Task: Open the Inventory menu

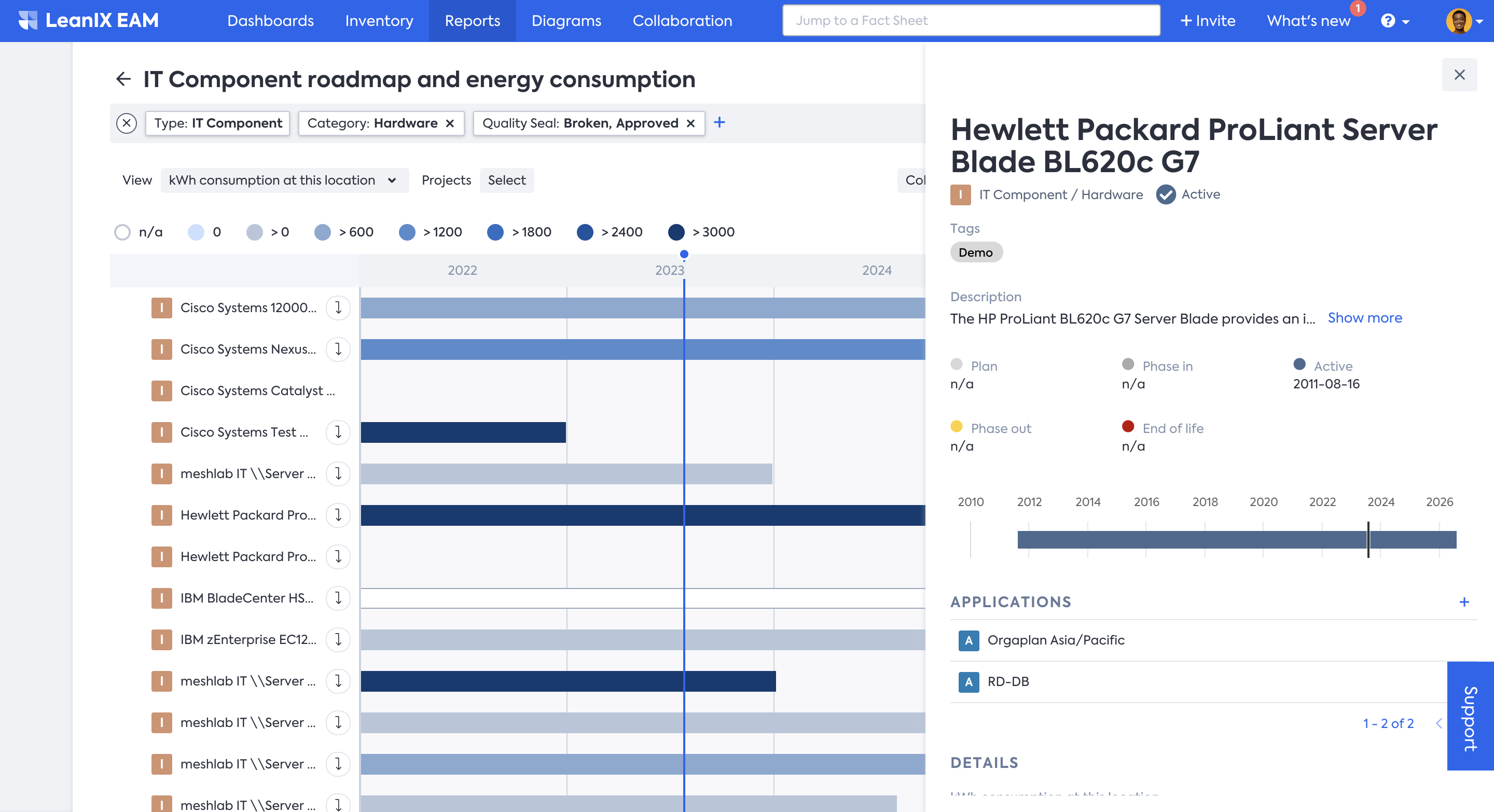Action: click(x=379, y=21)
